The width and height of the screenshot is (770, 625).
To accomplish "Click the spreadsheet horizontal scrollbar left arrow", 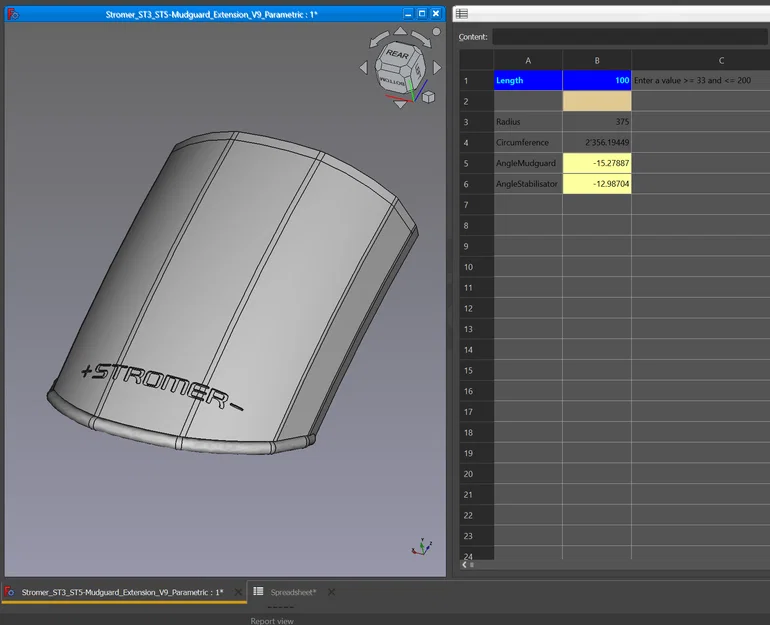I will [x=464, y=565].
